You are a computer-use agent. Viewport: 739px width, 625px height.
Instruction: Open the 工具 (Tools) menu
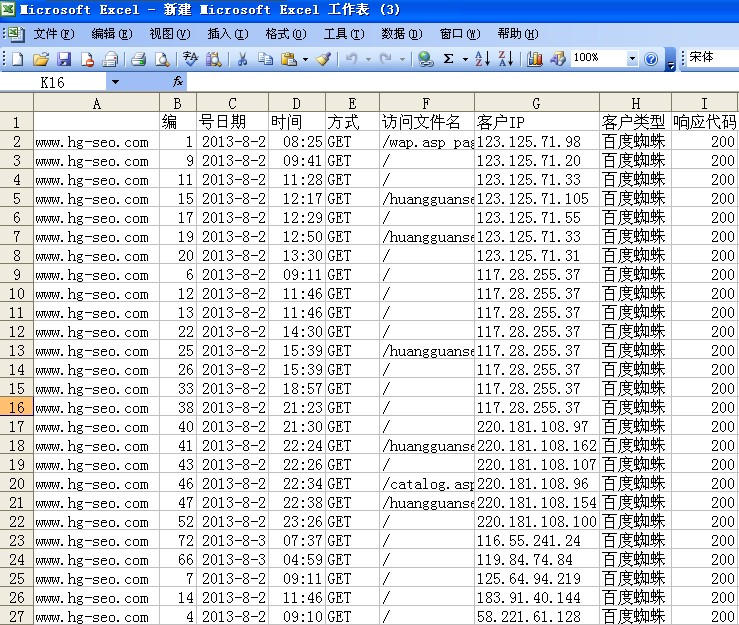click(x=343, y=33)
